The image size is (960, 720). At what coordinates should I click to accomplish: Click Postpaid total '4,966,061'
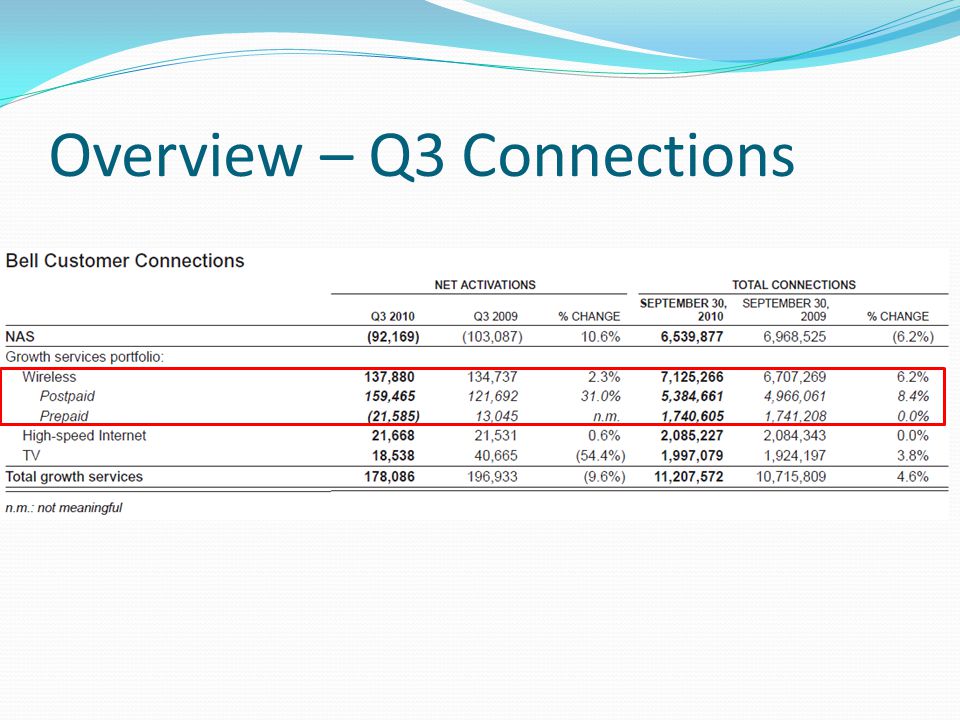795,397
